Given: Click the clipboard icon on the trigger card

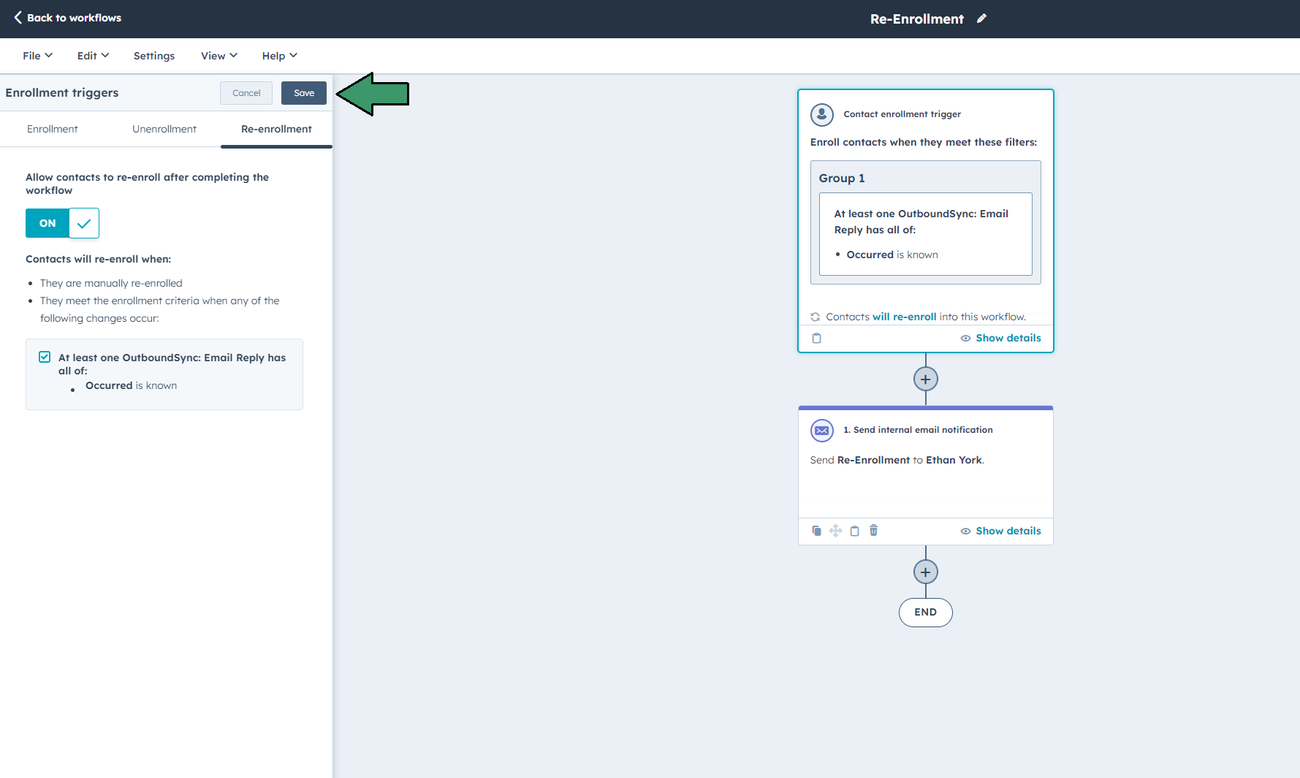Looking at the screenshot, I should pyautogui.click(x=816, y=338).
